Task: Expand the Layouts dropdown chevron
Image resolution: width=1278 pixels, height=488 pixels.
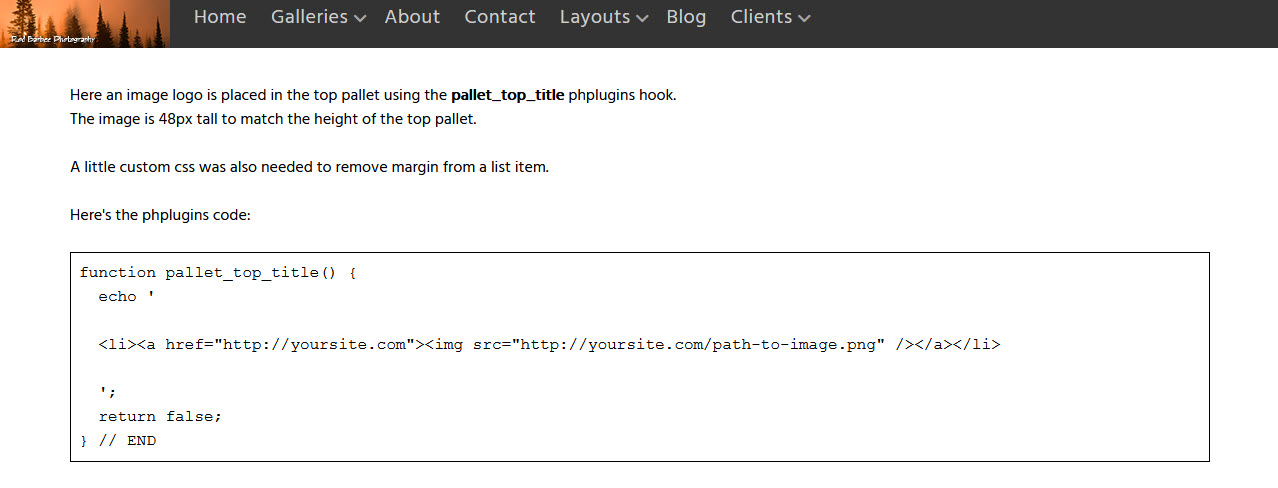Action: tap(643, 19)
